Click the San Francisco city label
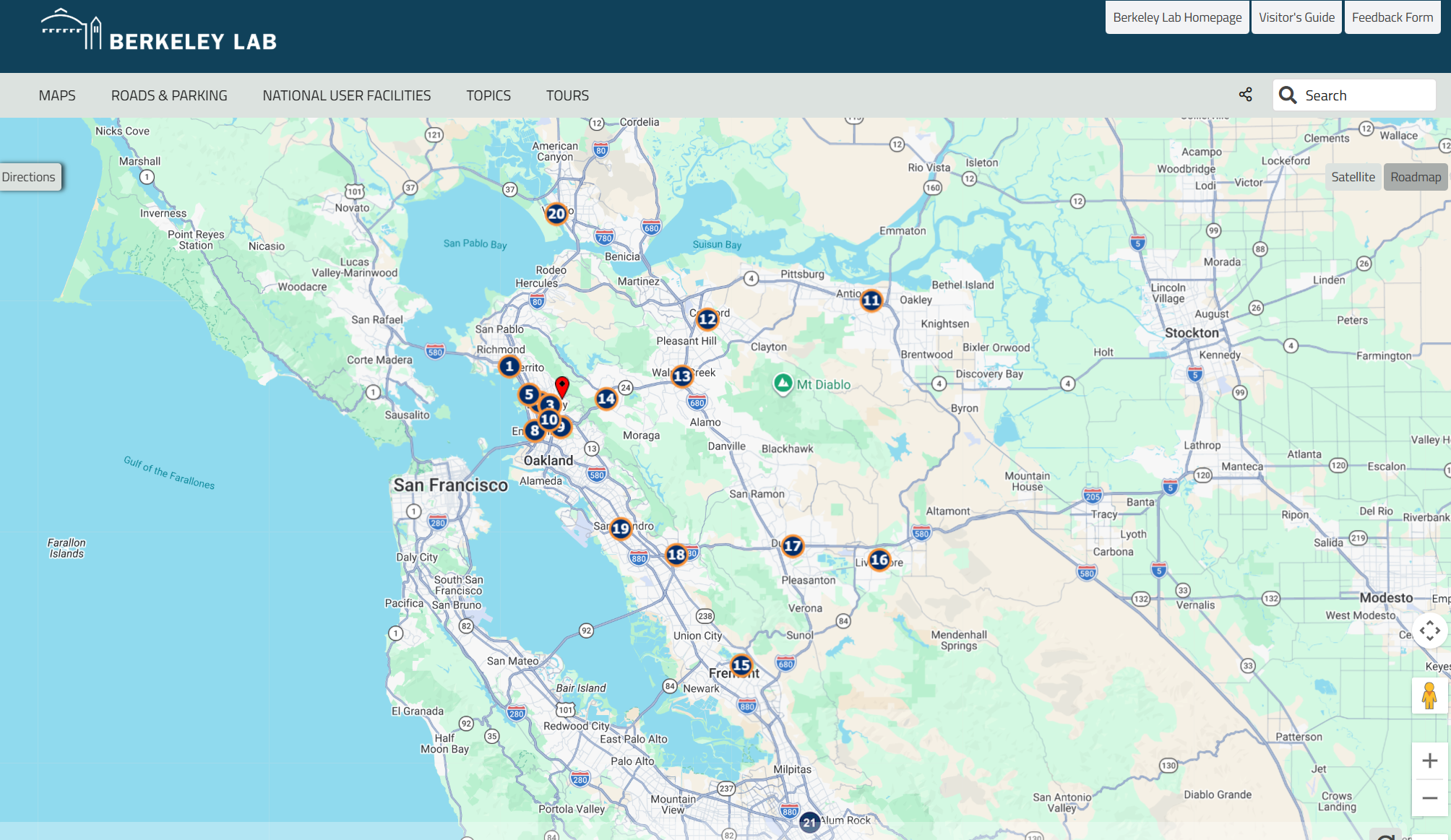The image size is (1451, 840). point(450,485)
